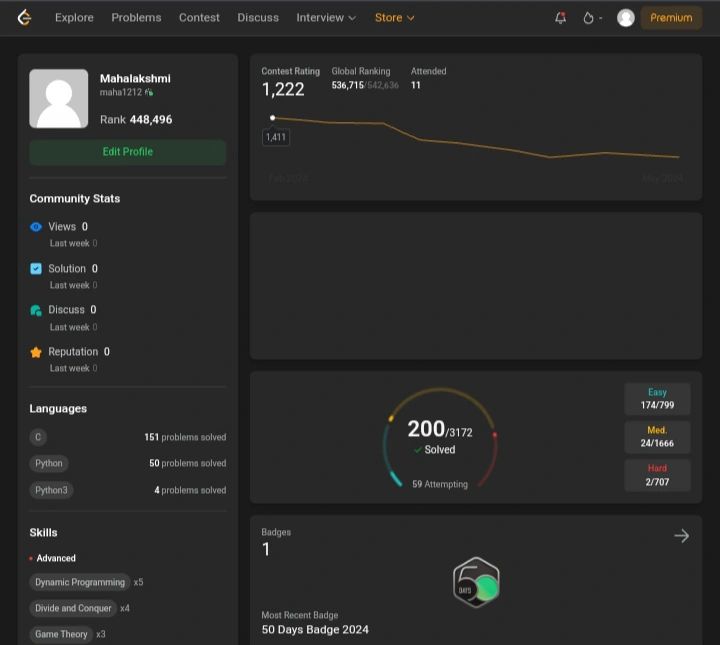Viewport: 720px width, 645px height.
Task: Click the Rank 448,496 text
Action: (136, 120)
